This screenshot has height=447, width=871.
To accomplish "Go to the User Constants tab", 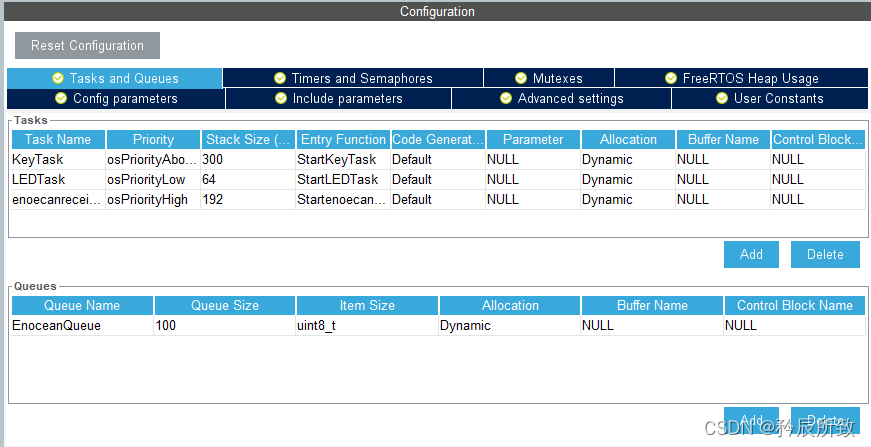I will (769, 98).
